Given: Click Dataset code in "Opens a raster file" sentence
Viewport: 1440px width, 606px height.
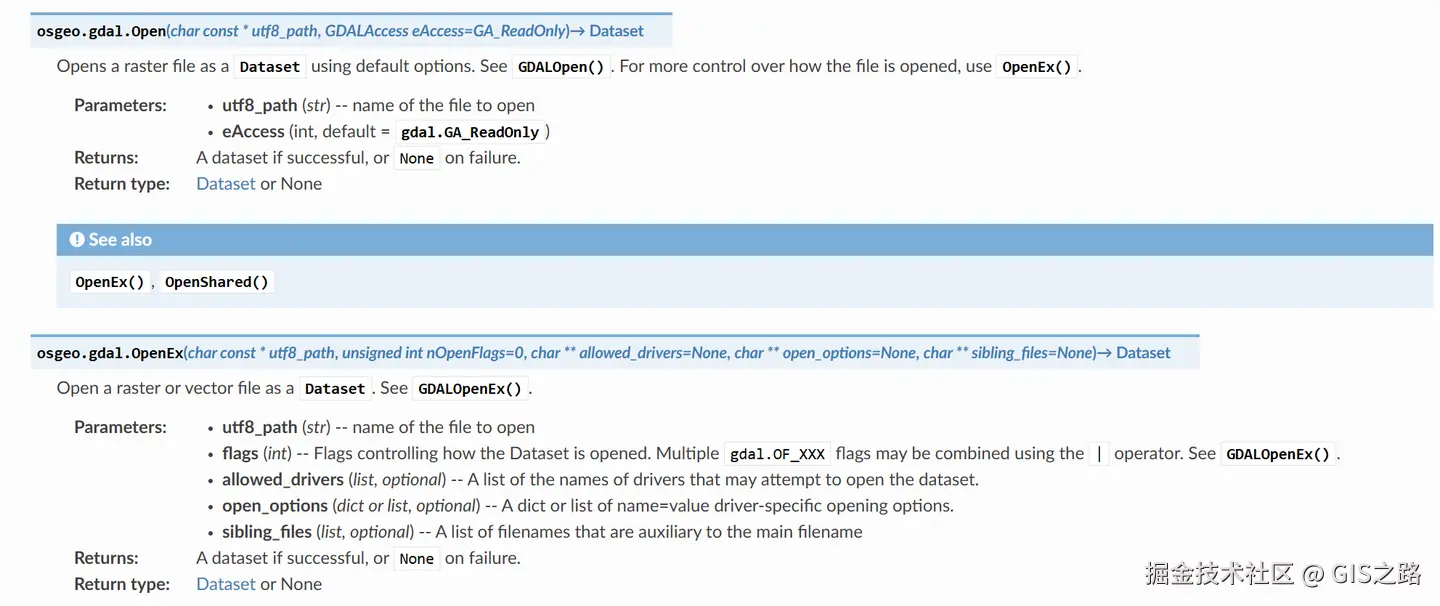Looking at the screenshot, I should coord(270,67).
